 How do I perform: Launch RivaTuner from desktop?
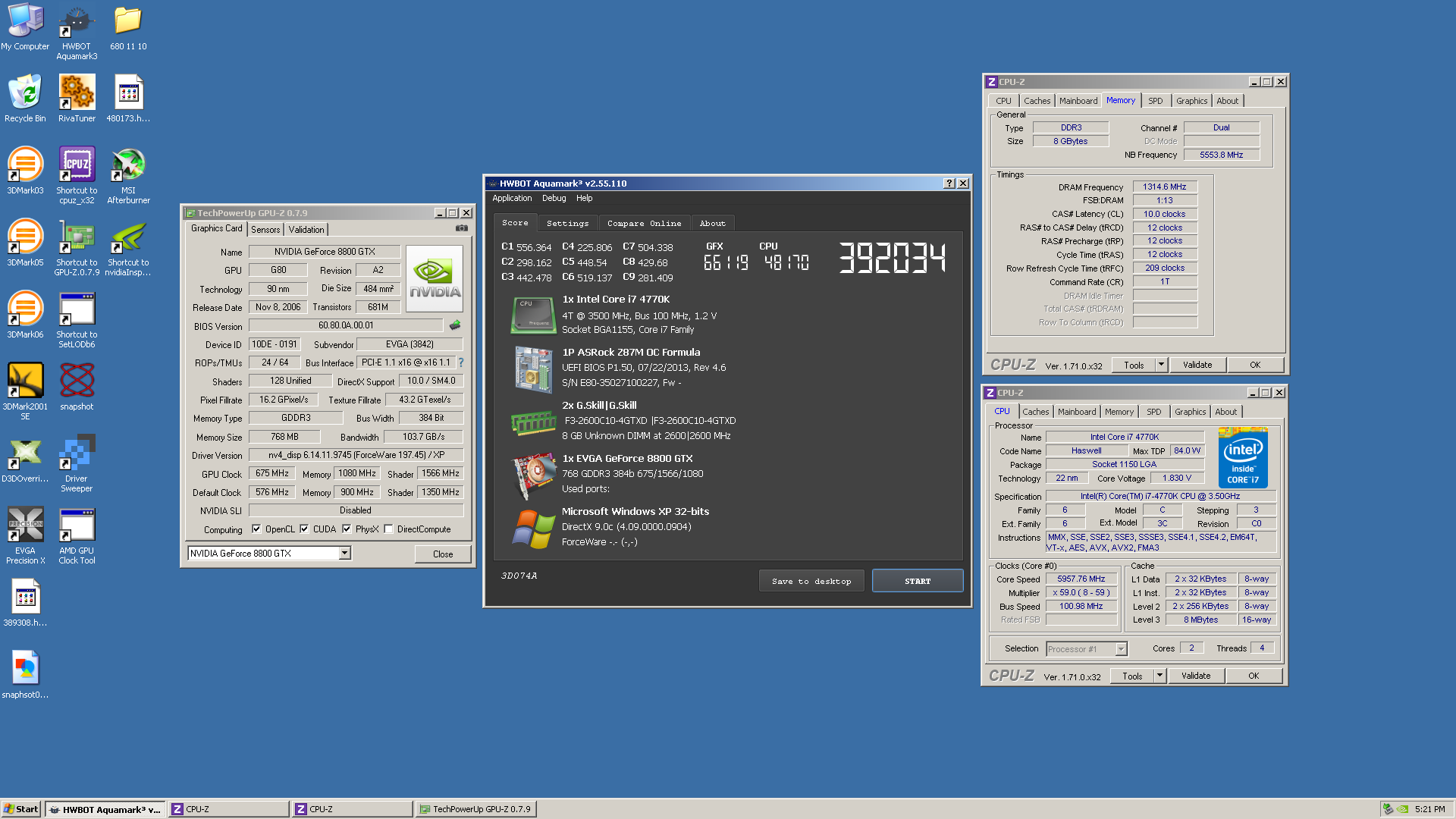pos(77,99)
